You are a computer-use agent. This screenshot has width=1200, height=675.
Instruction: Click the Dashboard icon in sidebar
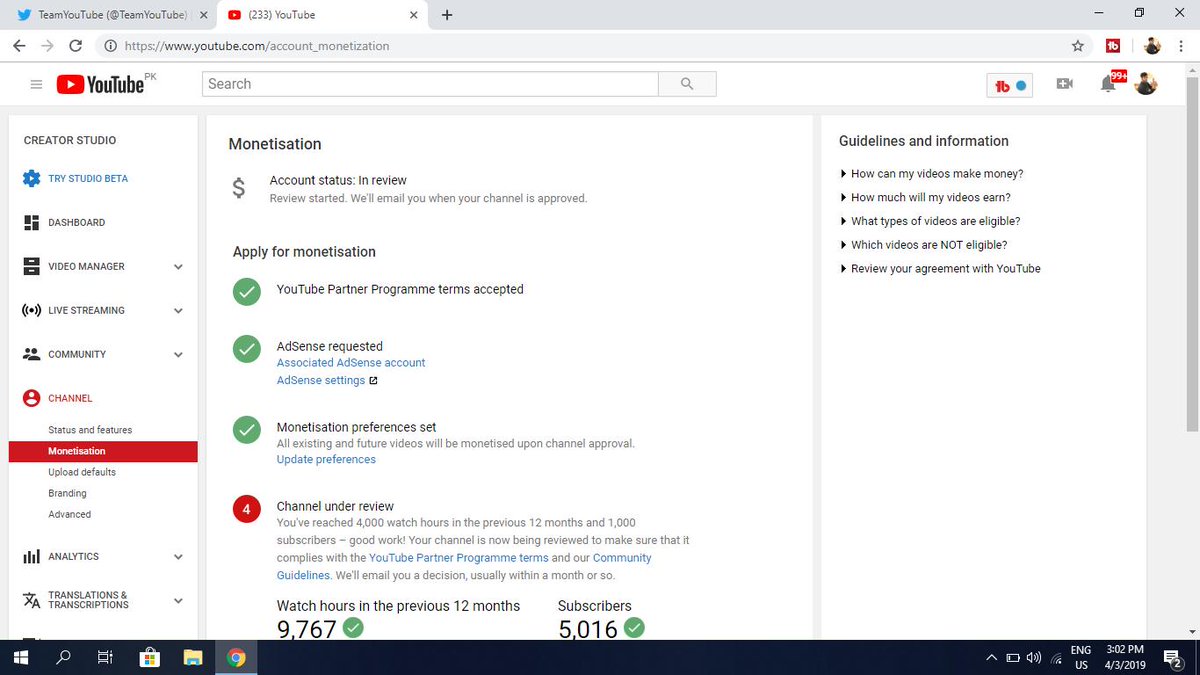(x=31, y=222)
